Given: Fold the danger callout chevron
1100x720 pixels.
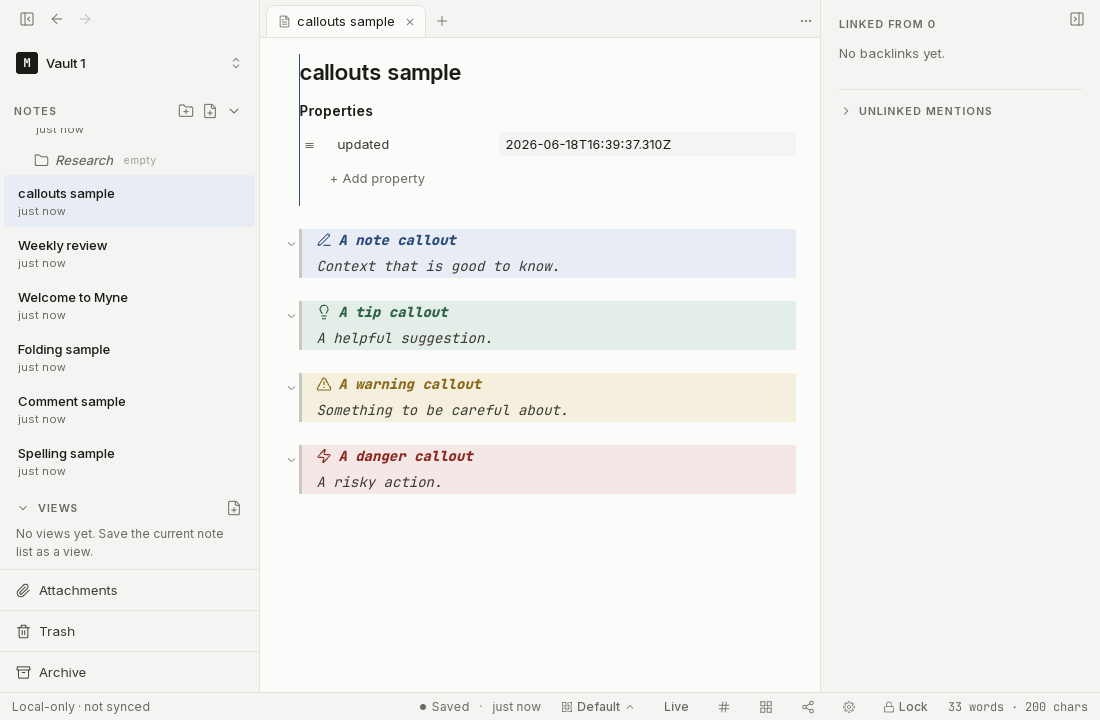Looking at the screenshot, I should tap(291, 460).
